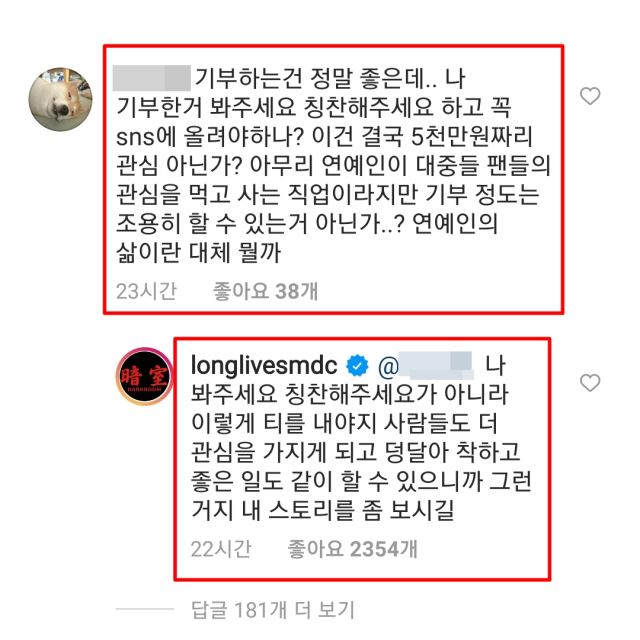This screenshot has height=640, width=640.
Task: Select the comment text starting "기부하는건 정말 좋은데"
Action: click(330, 78)
